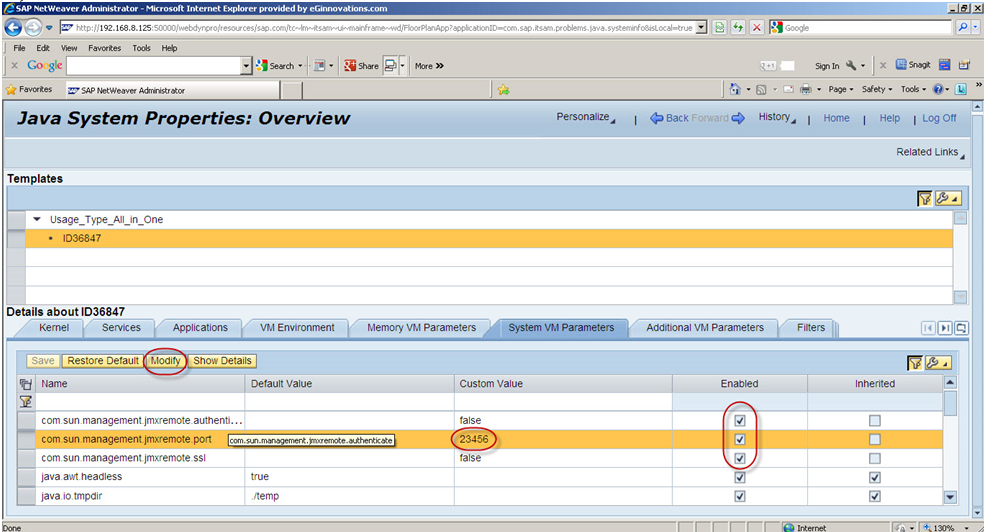This screenshot has width=984, height=532.
Task: Toggle Enabled checkbox for java.awt.headless row
Action: point(740,477)
